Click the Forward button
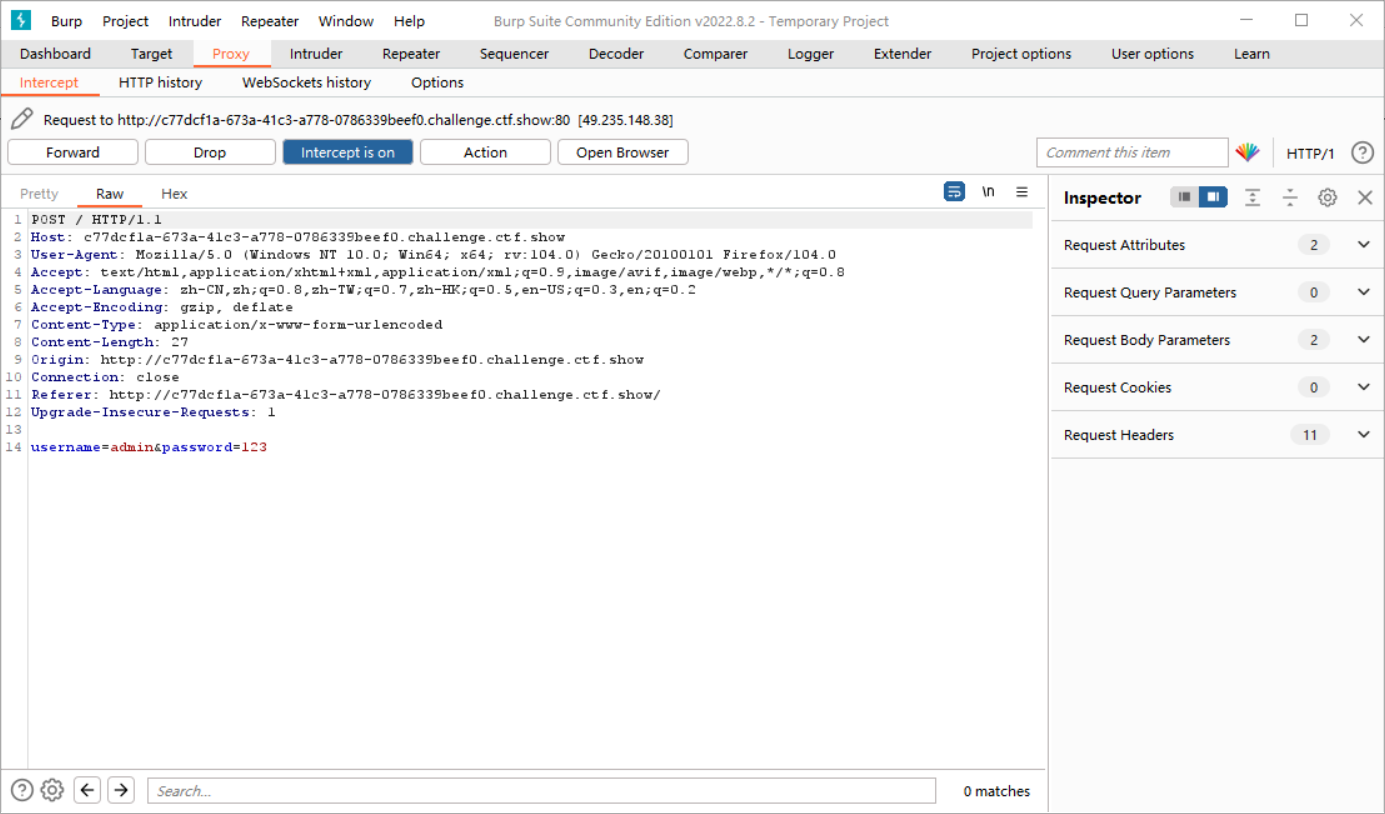 [x=73, y=152]
